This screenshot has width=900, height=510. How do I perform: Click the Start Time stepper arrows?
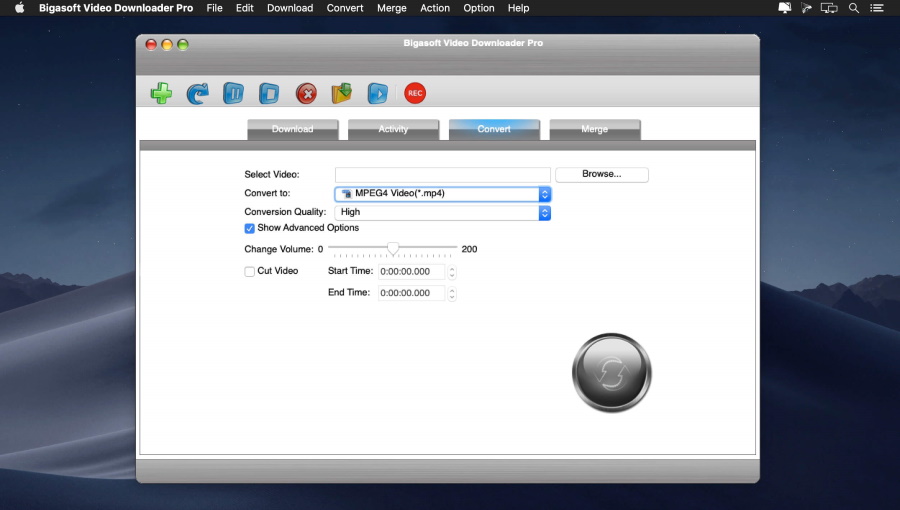tap(452, 272)
